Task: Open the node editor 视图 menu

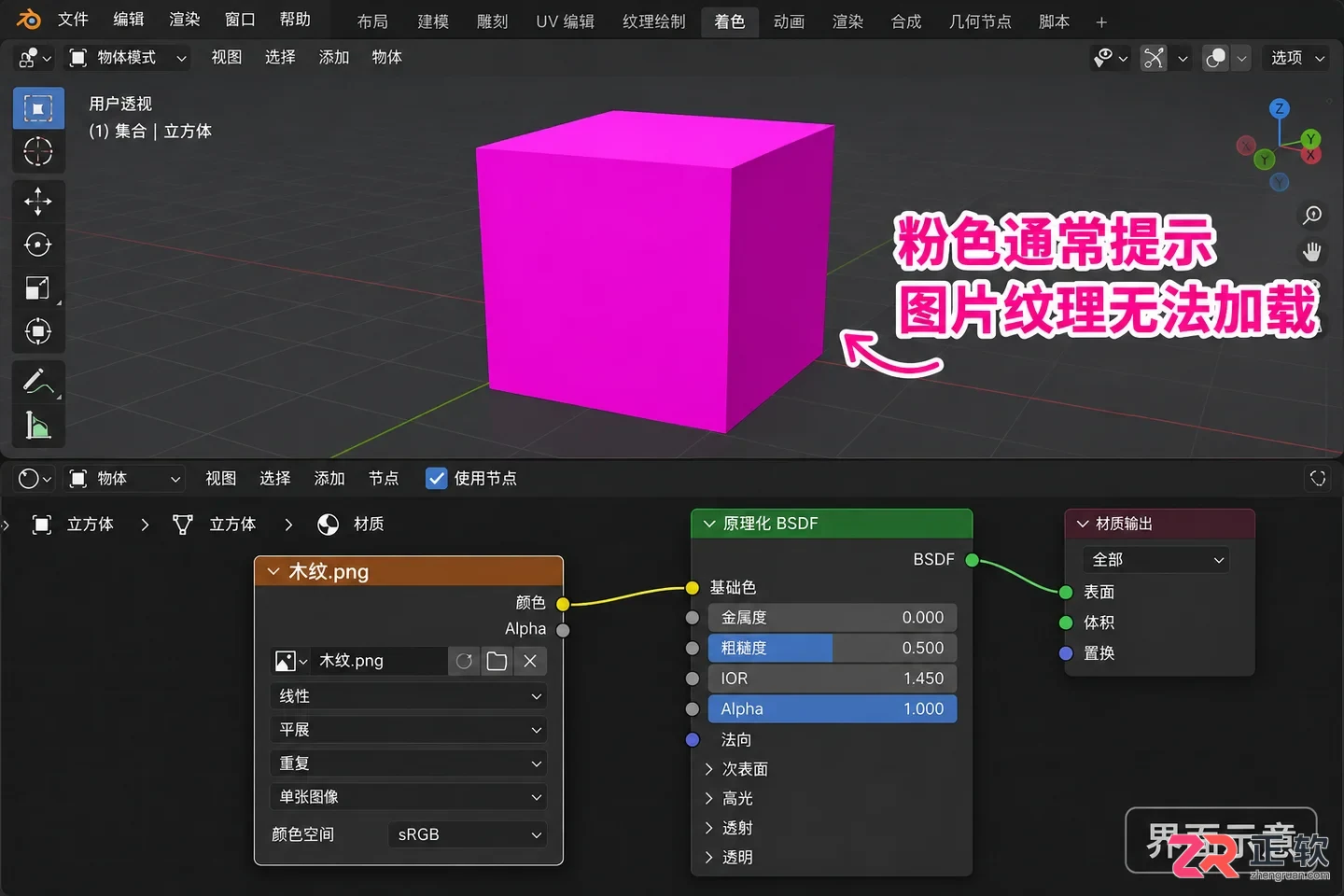Action: (x=221, y=479)
